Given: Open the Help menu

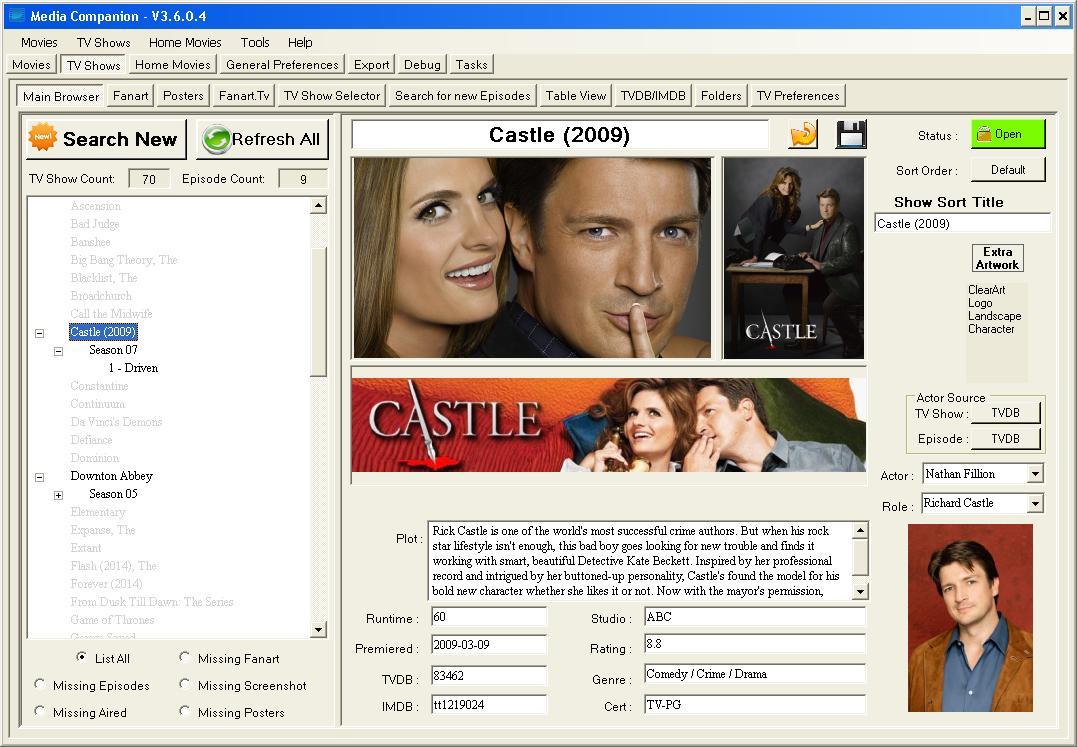Looking at the screenshot, I should click(300, 43).
